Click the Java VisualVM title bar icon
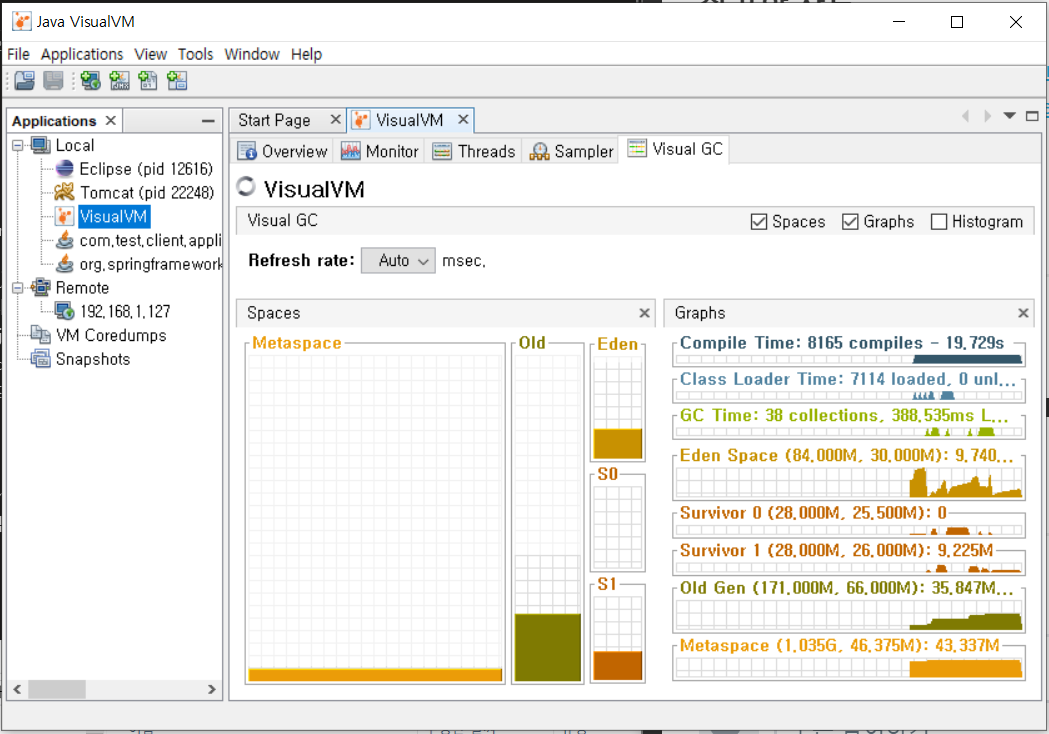The width and height of the screenshot is (1049, 734). click(22, 21)
